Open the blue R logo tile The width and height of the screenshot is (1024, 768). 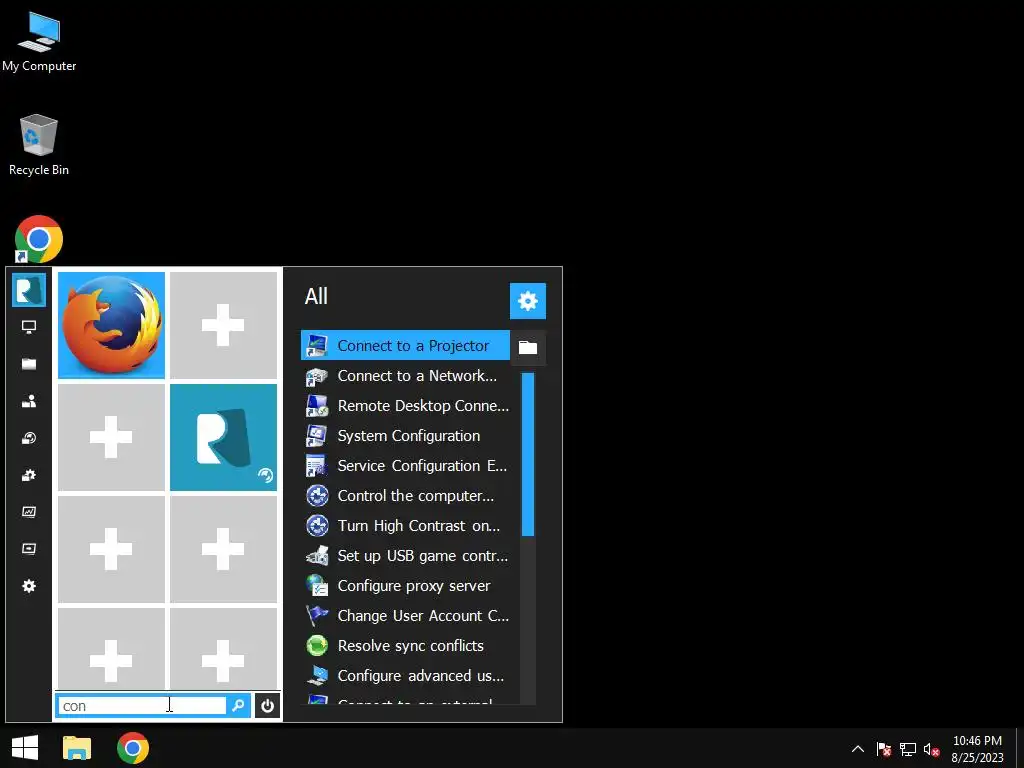223,437
